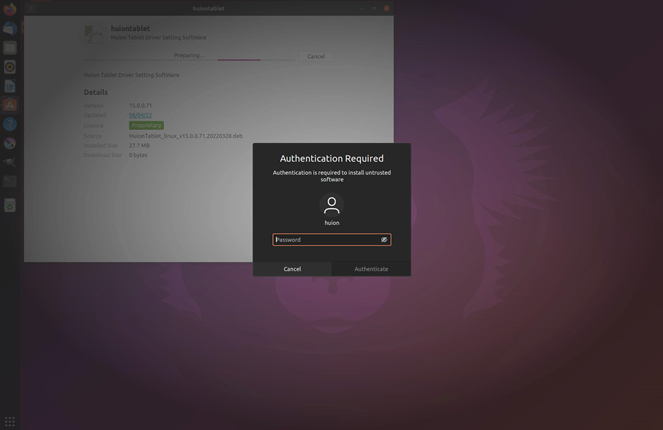
Task: Click the Authenticate button
Action: pos(371,269)
